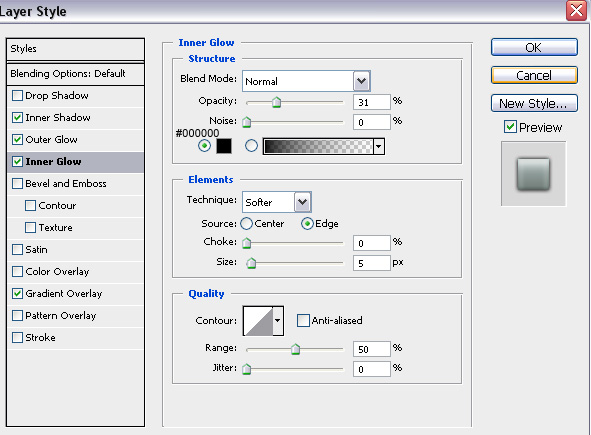Viewport: 591px width, 435px height.
Task: Click the New Style... button
Action: point(534,103)
